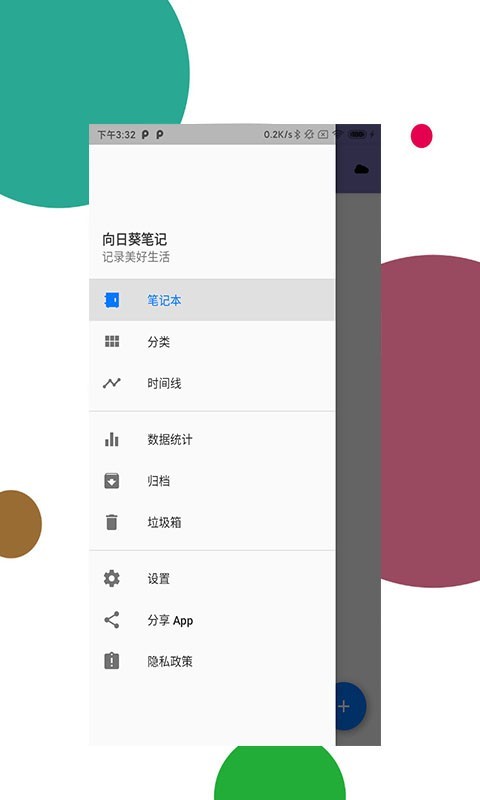Open the 笔记本 notebook icon

112,300
